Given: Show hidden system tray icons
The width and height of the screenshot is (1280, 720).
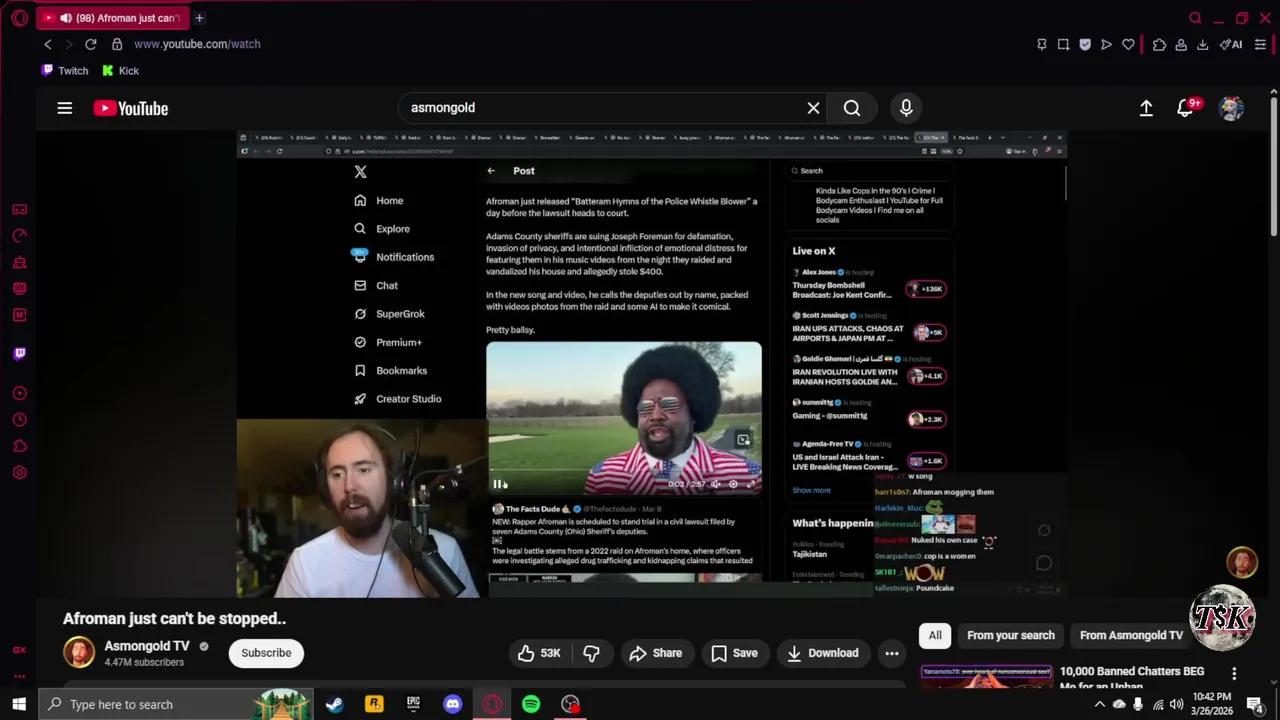Looking at the screenshot, I should coord(1099,704).
